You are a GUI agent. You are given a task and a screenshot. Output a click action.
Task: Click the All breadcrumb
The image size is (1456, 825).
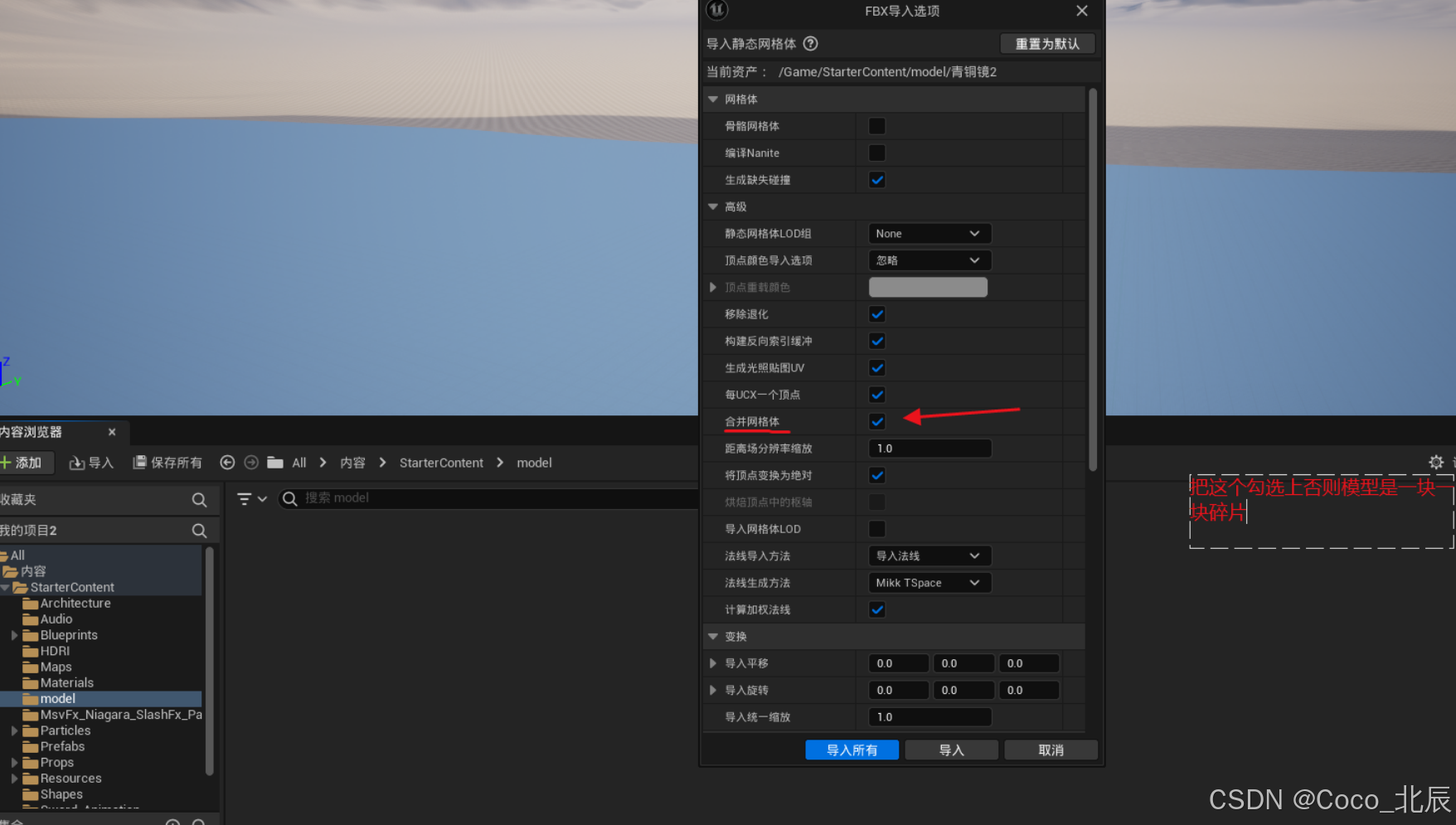tap(299, 463)
